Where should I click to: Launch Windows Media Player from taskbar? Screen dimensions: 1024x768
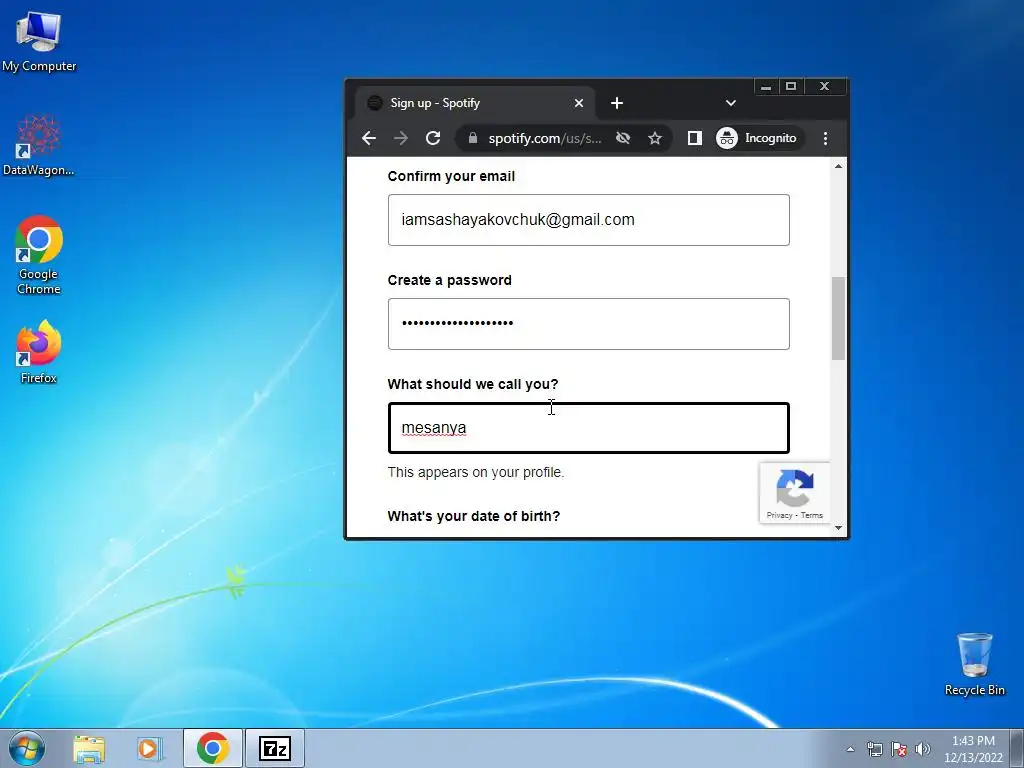click(149, 748)
